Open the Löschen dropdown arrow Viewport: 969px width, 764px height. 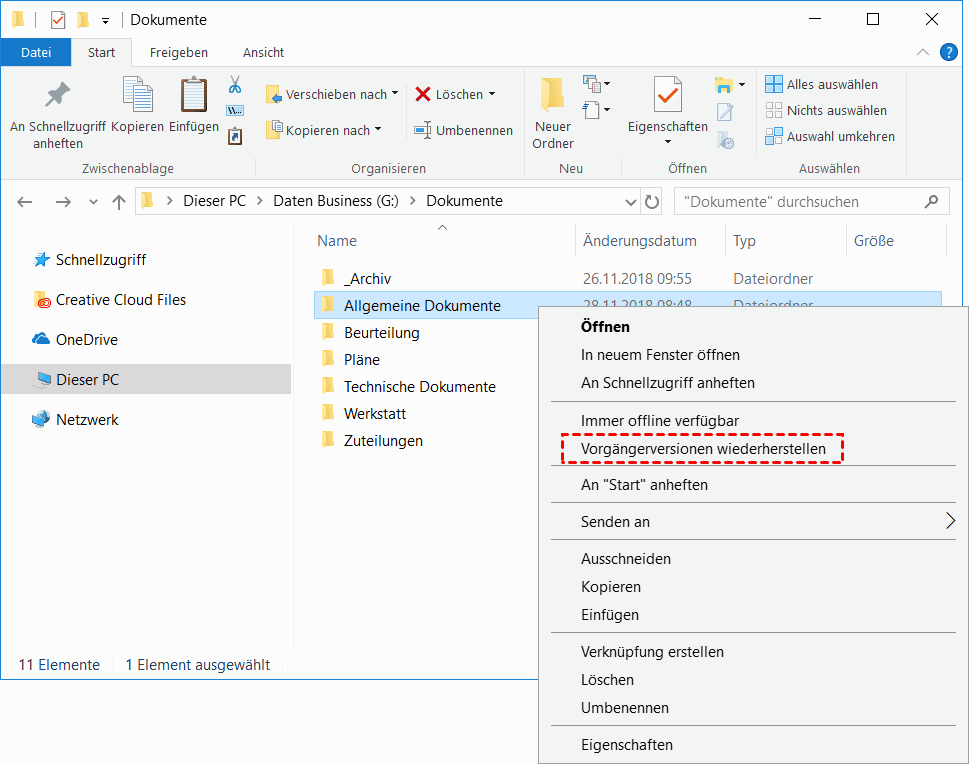pos(492,94)
